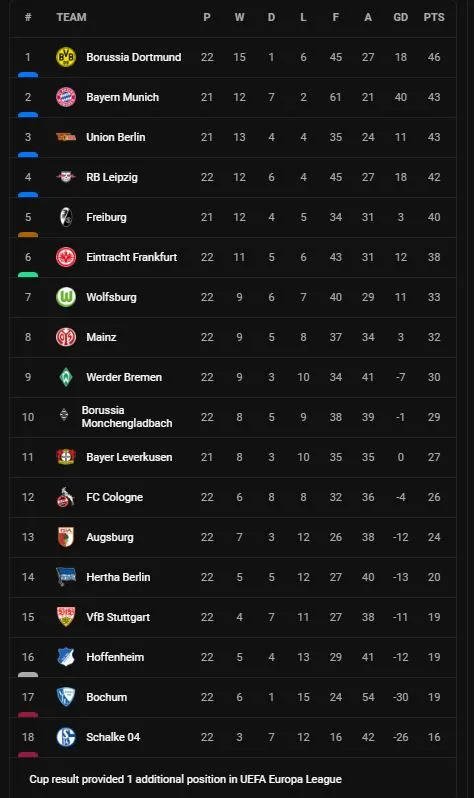
Task: Click the blue Champions League marker under rank 1
Action: [x=28, y=75]
